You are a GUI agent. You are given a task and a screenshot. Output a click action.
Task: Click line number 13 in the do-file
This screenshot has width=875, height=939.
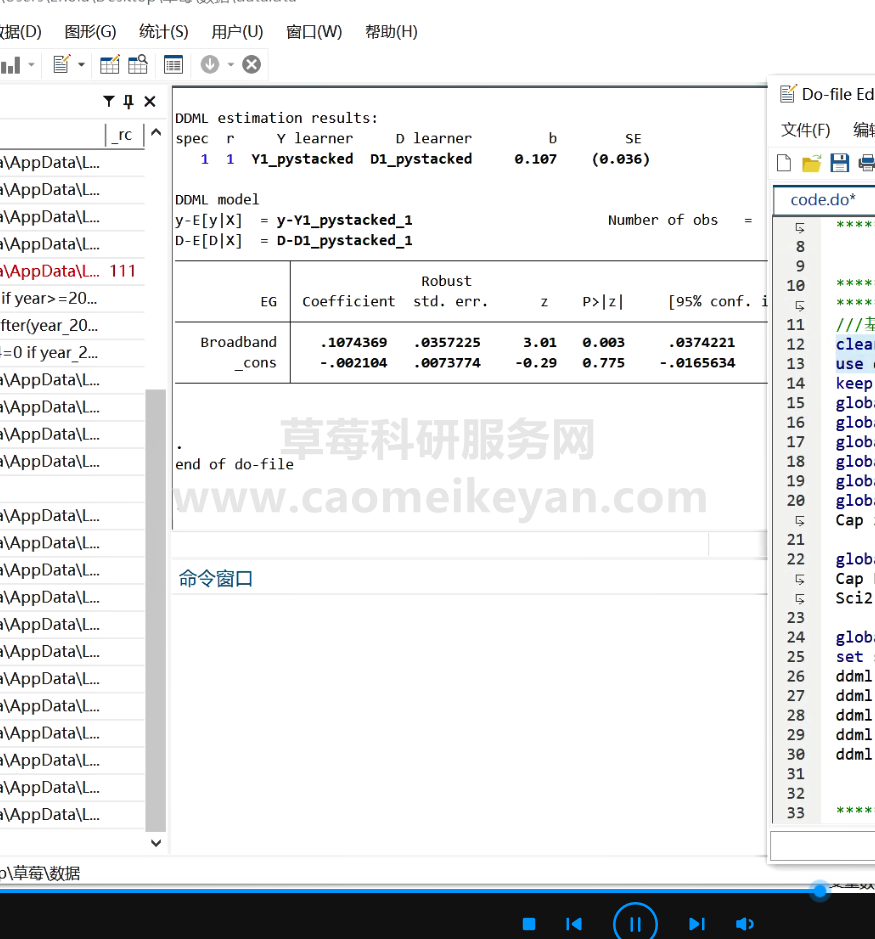[795, 364]
